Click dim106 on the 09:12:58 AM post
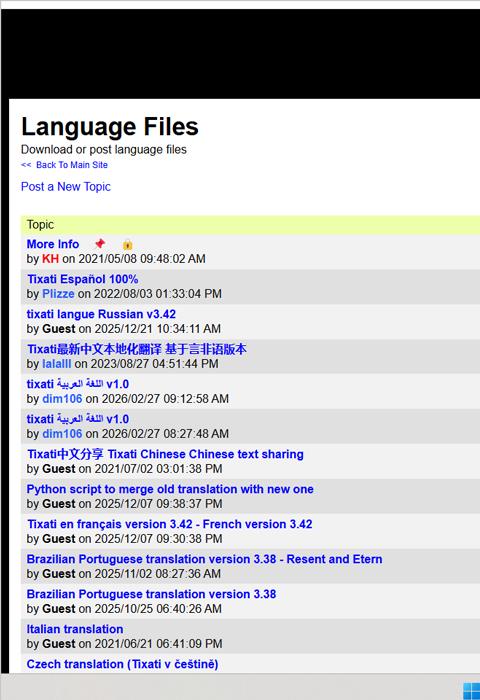480x700 pixels. tap(62, 399)
